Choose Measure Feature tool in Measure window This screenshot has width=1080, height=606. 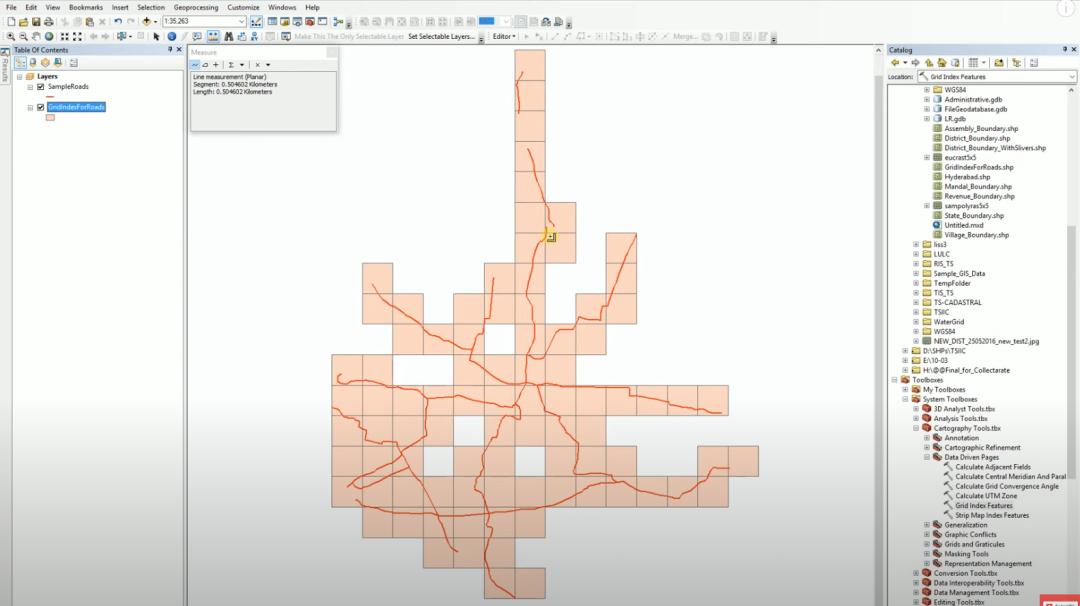click(216, 65)
